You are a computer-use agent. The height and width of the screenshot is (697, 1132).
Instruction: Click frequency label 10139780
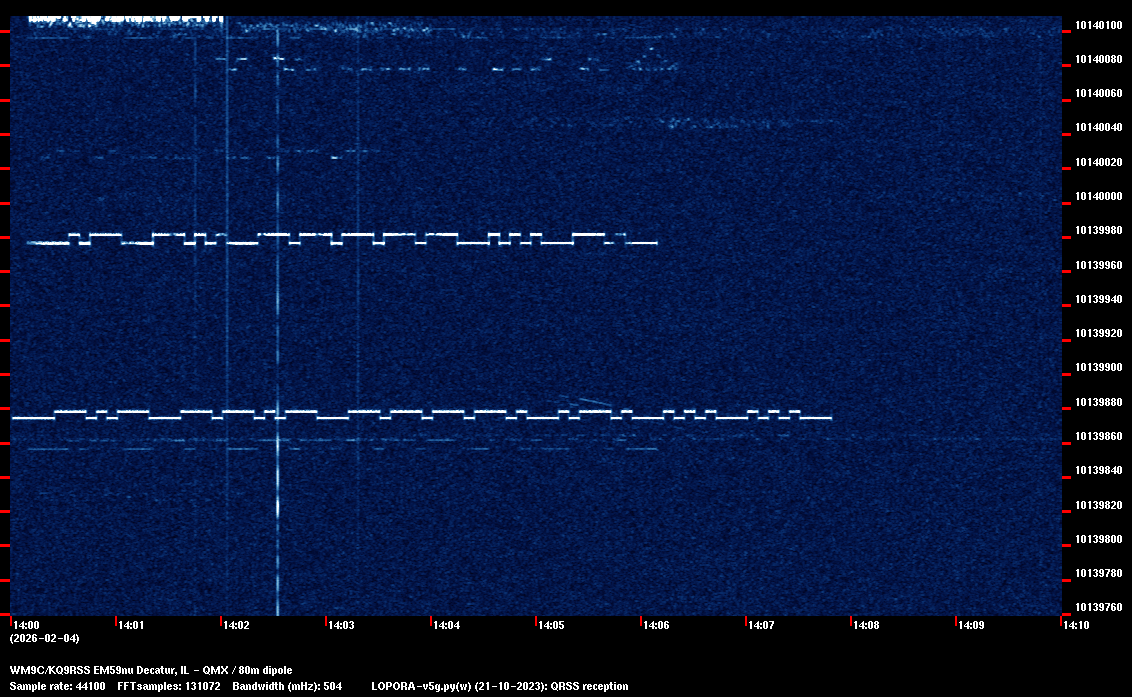coord(1099,573)
